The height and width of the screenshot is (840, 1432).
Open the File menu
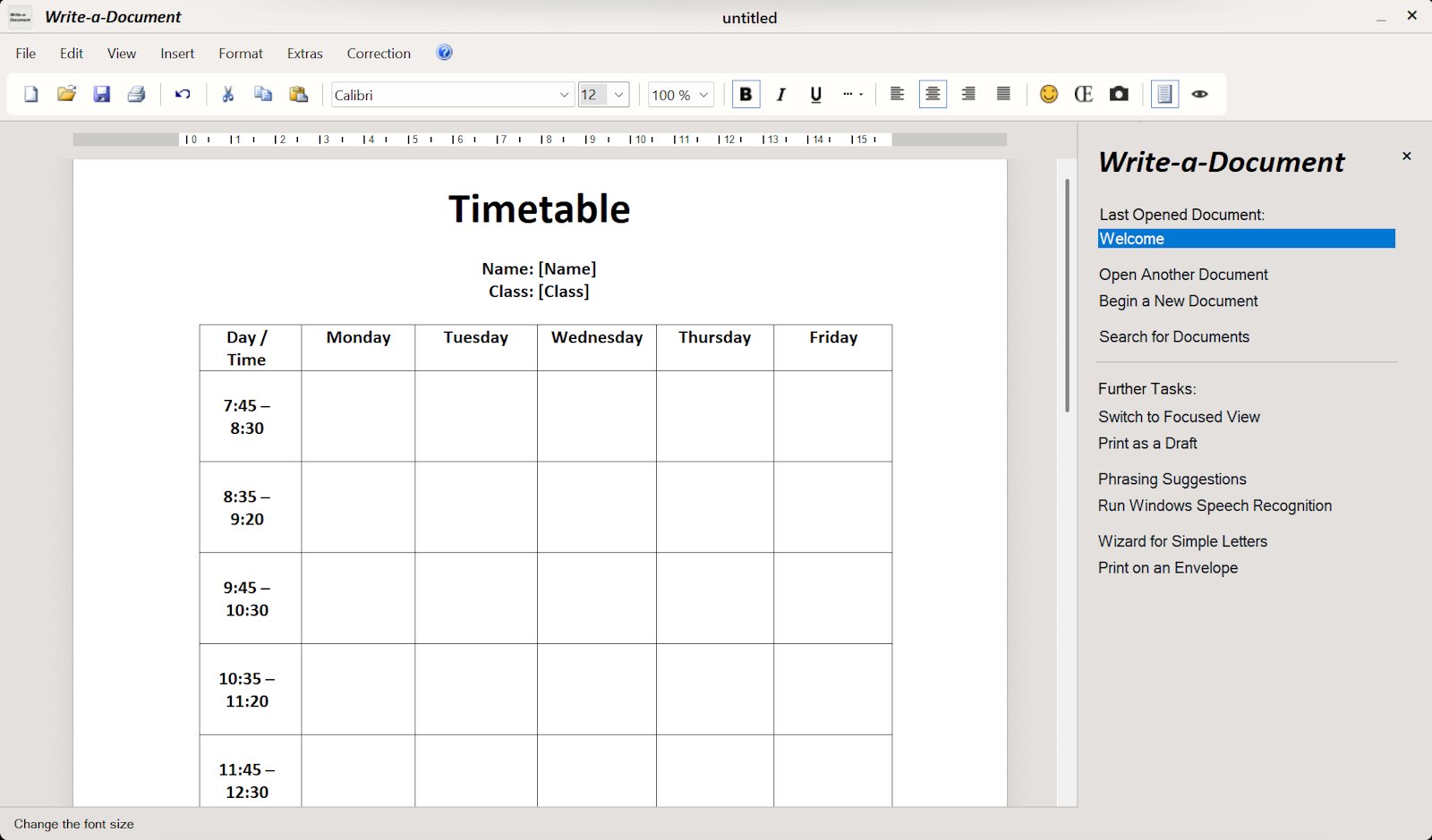26,54
